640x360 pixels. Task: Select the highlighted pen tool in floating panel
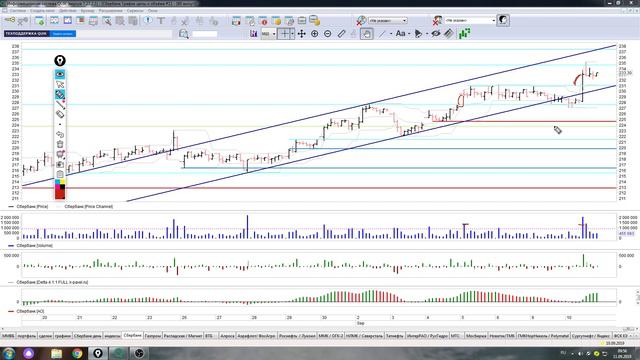tap(60, 94)
